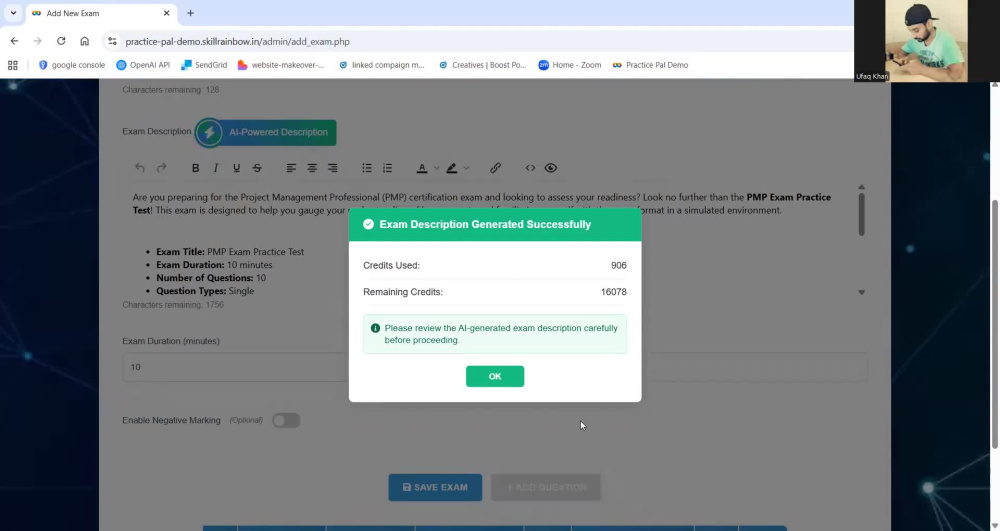Click the Save Exam button
Screen dimensions: 1000x531
click(435, 487)
